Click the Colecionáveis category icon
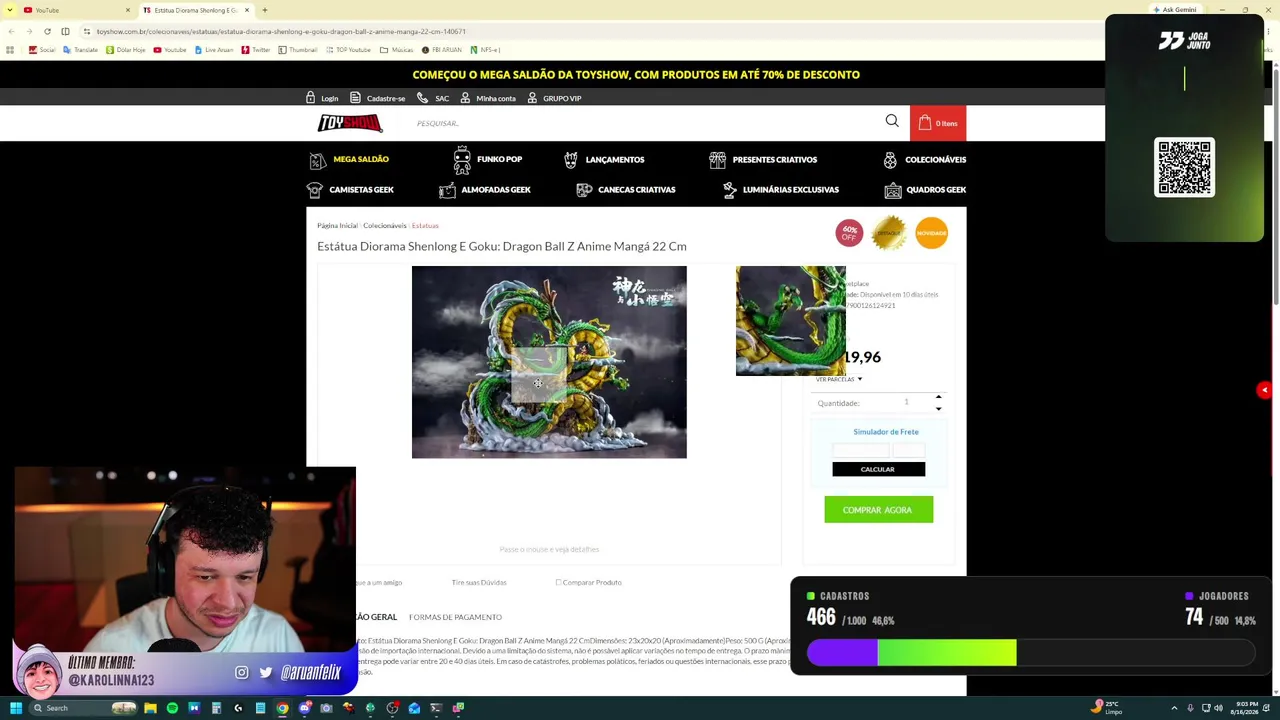Image resolution: width=1280 pixels, height=720 pixels. click(x=890, y=160)
